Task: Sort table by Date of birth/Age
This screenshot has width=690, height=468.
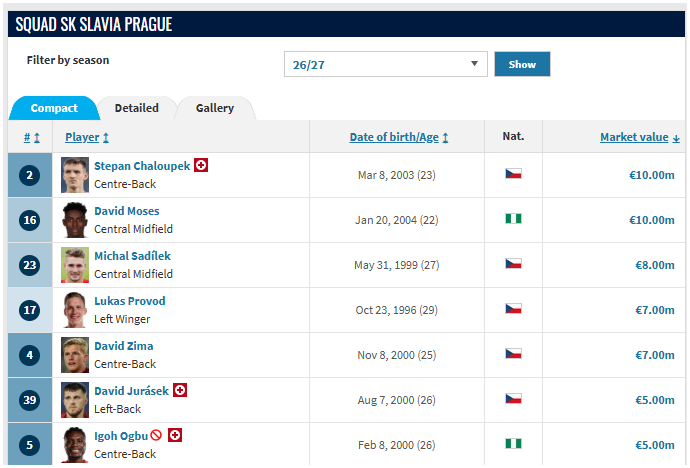Action: 399,137
